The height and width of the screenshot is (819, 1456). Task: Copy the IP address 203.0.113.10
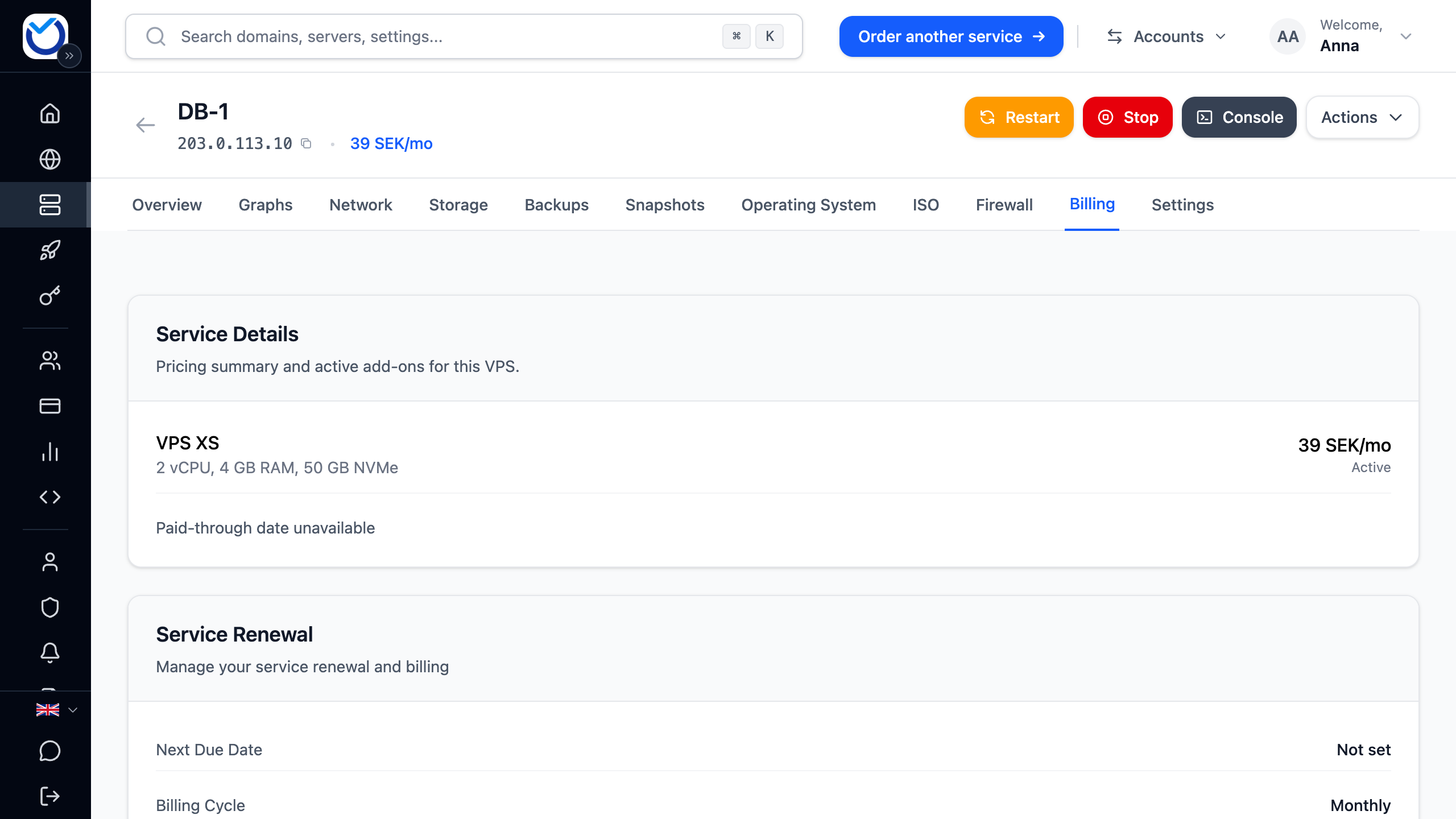click(307, 143)
